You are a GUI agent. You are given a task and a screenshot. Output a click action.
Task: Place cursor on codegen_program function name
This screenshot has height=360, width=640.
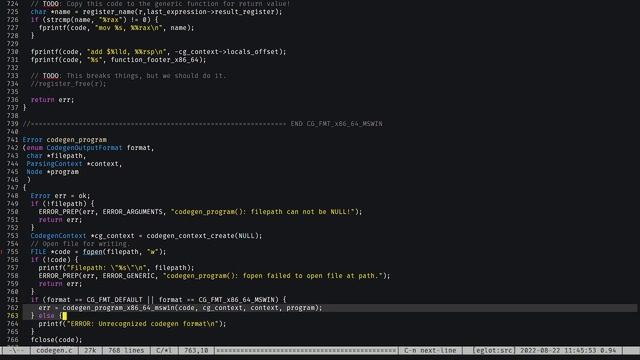coord(76,140)
